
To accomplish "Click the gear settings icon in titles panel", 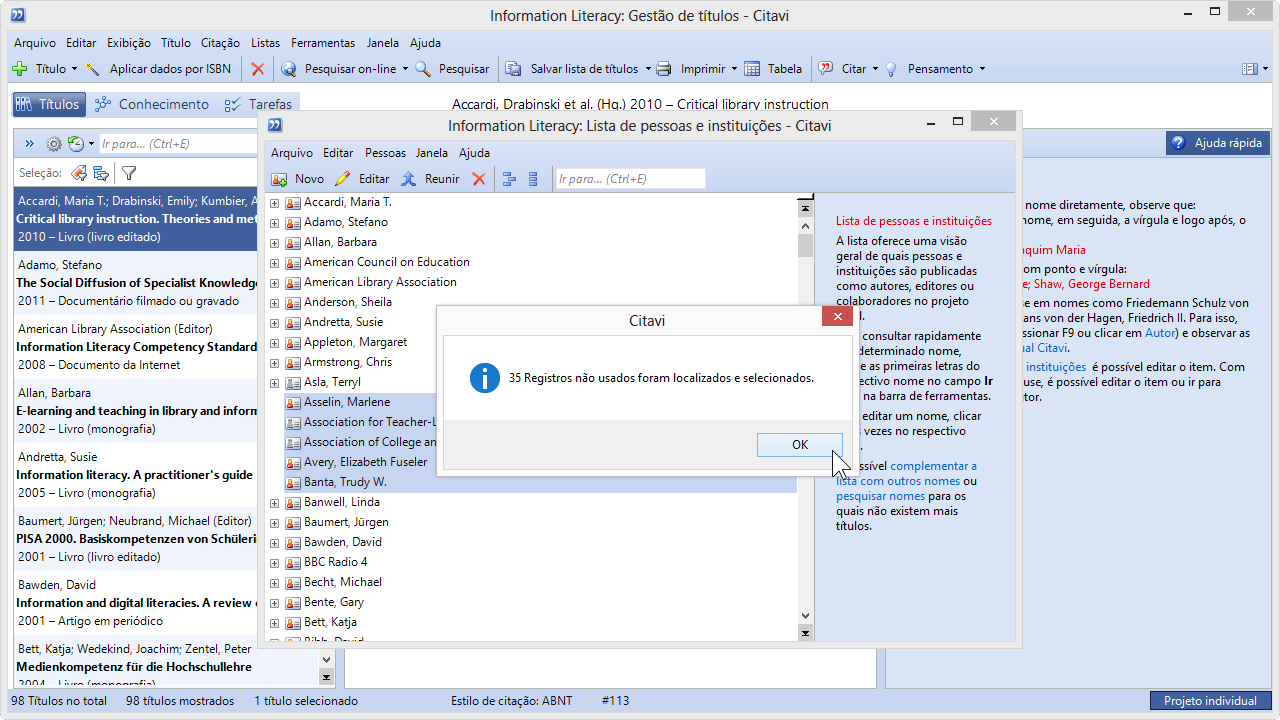I will (x=54, y=144).
